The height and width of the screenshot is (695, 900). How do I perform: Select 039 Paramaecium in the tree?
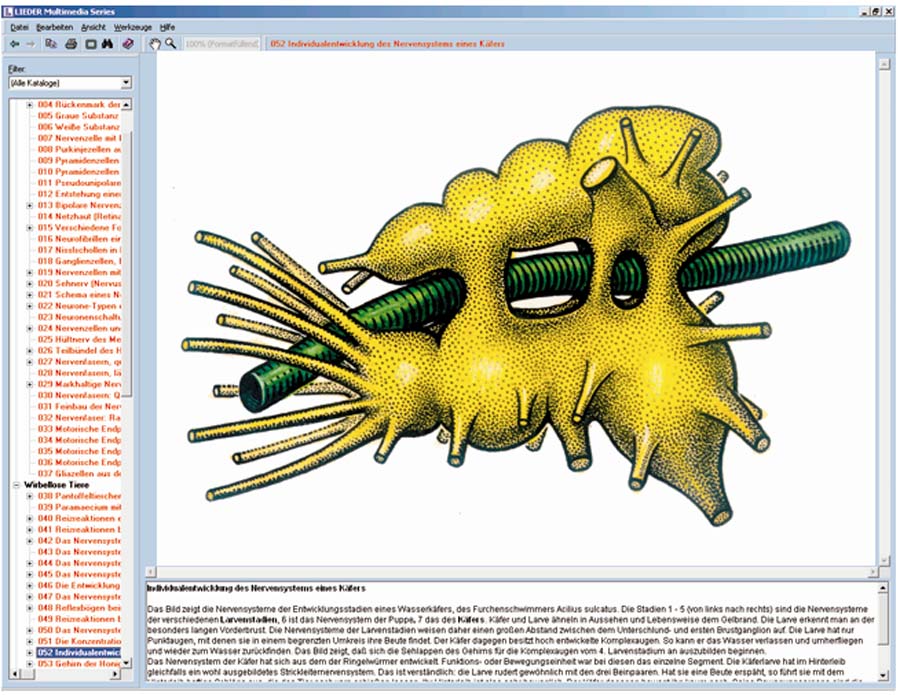pos(80,506)
